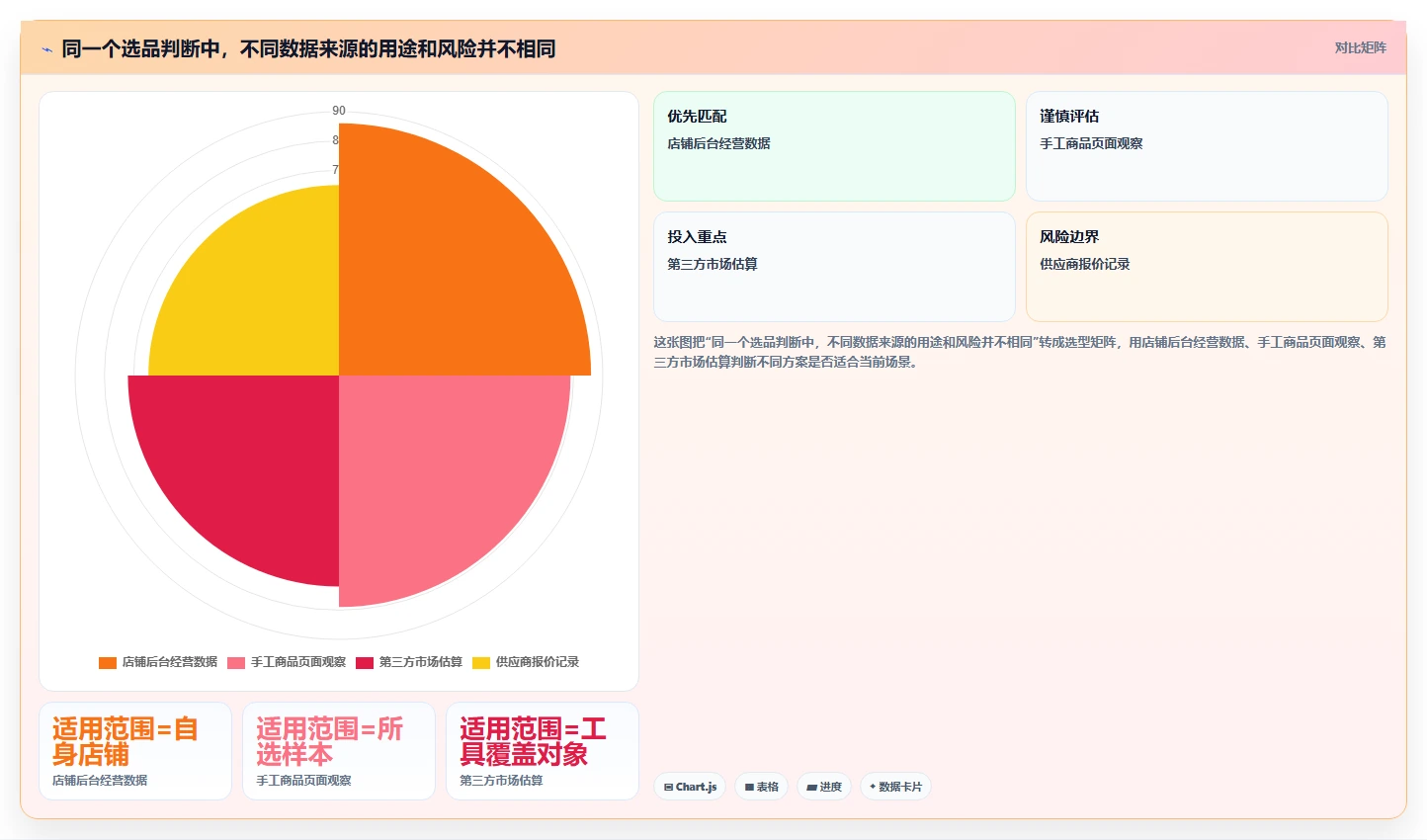Click the 适用范围=工具覆盖对象 data card
This screenshot has width=1427, height=840.
click(x=543, y=751)
